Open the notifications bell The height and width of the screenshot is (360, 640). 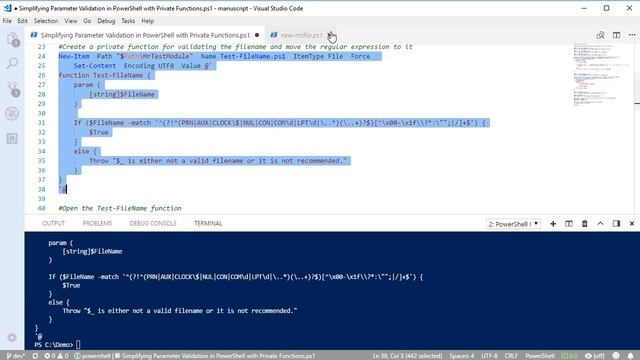(631, 356)
